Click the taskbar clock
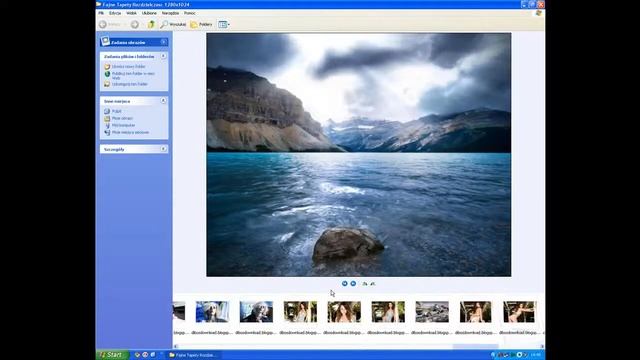Screen dimensions: 640x360 click(x=536, y=355)
